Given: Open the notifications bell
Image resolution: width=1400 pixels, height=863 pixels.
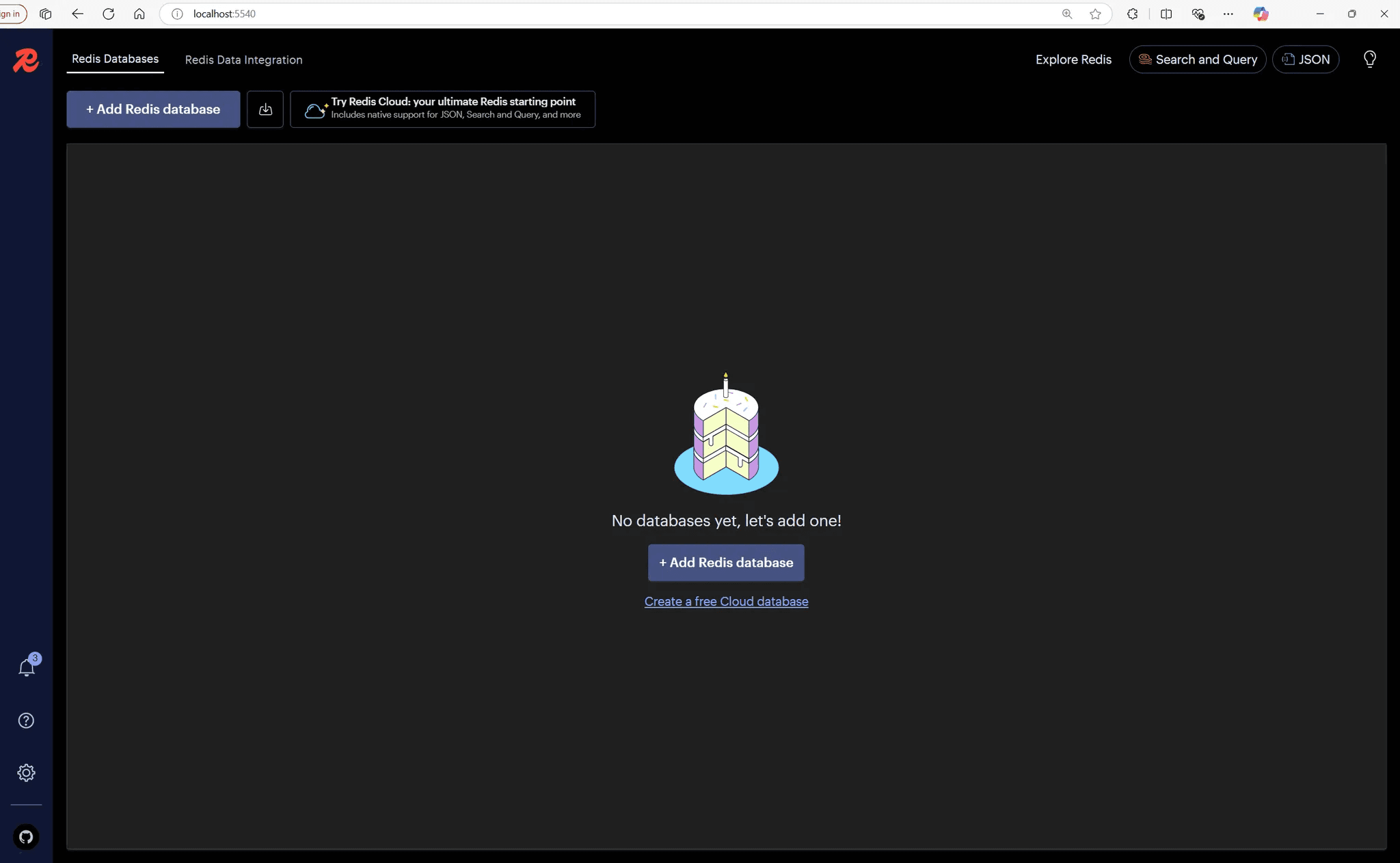Looking at the screenshot, I should point(27,666).
